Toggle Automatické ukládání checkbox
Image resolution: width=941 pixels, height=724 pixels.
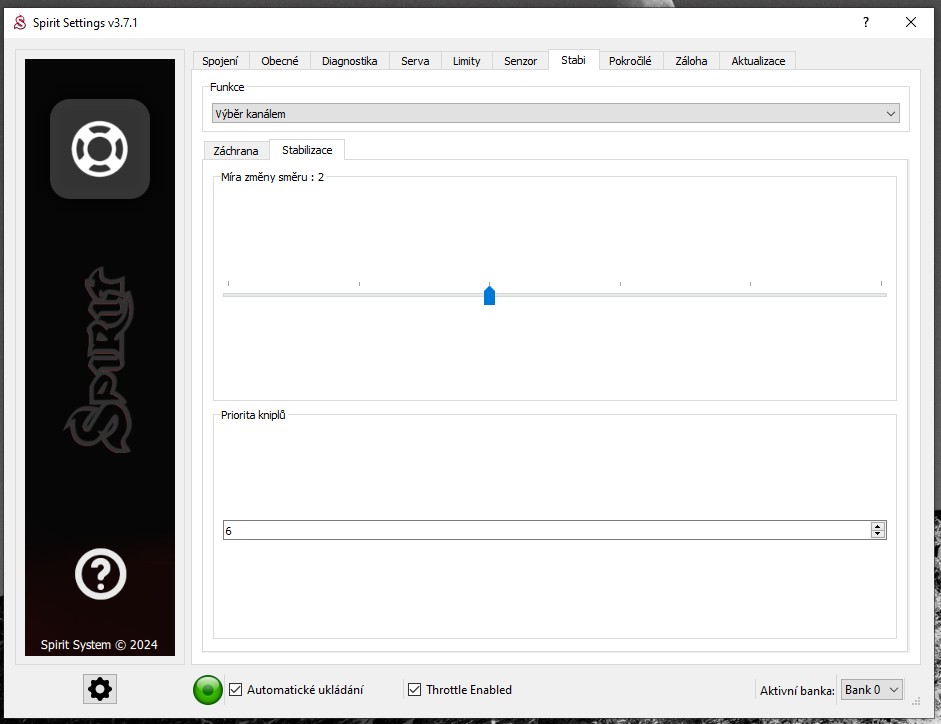click(236, 690)
